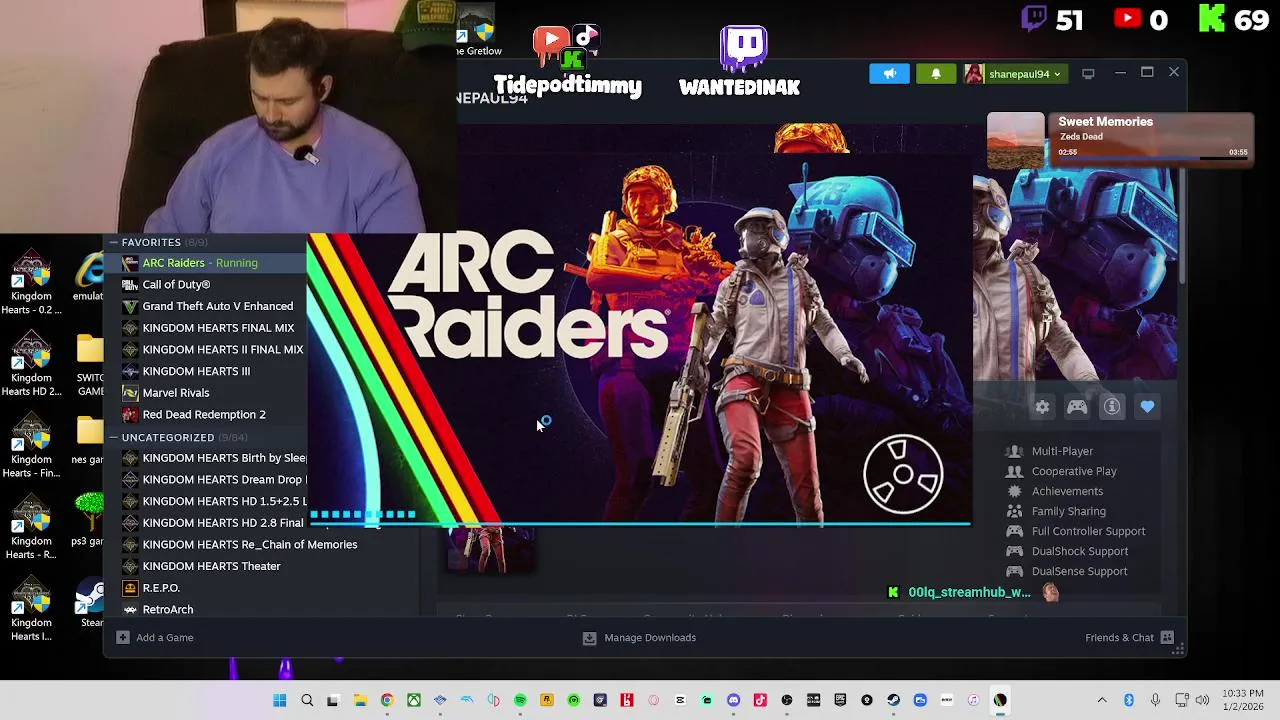This screenshot has height=720, width=1280.
Task: Show hidden system tray icons
Action: click(x=1102, y=700)
